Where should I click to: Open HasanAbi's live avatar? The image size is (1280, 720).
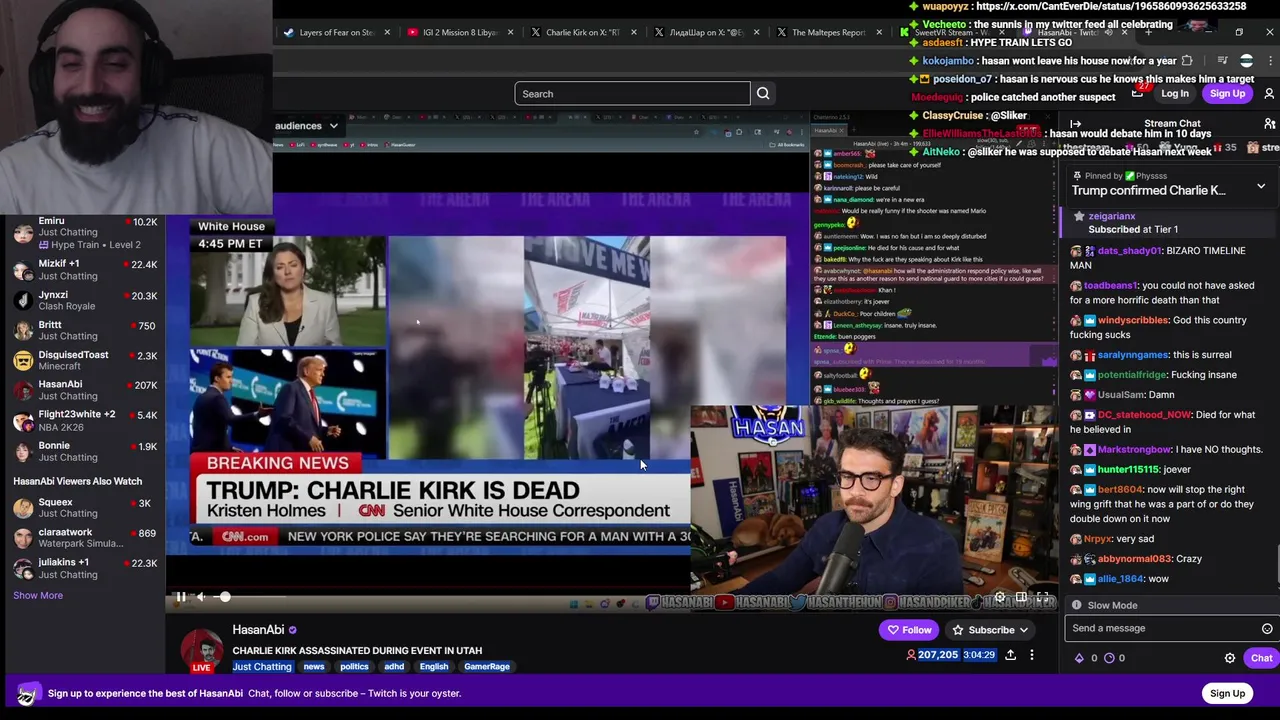(x=202, y=650)
